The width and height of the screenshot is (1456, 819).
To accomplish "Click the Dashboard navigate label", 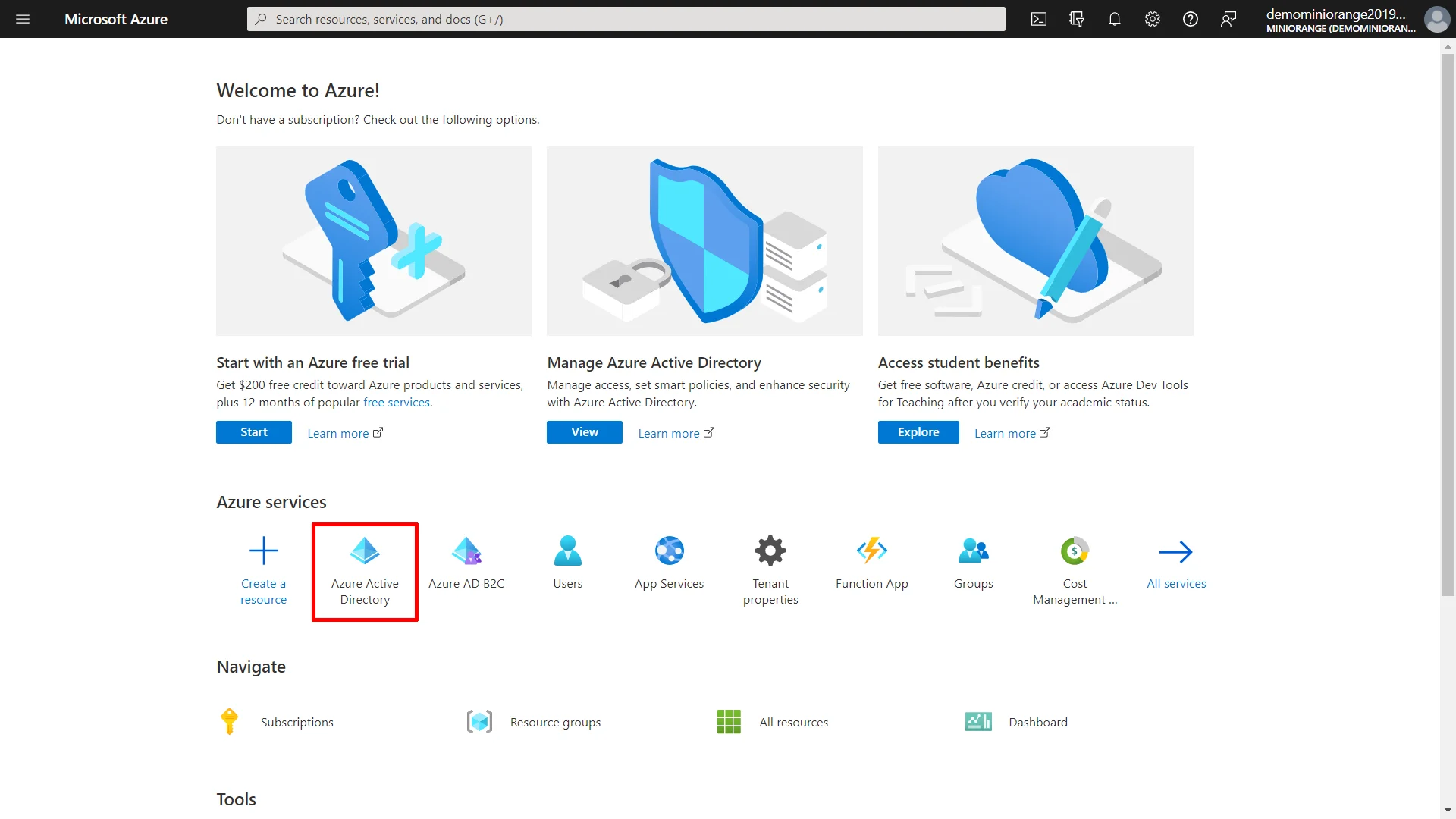I will [1038, 722].
